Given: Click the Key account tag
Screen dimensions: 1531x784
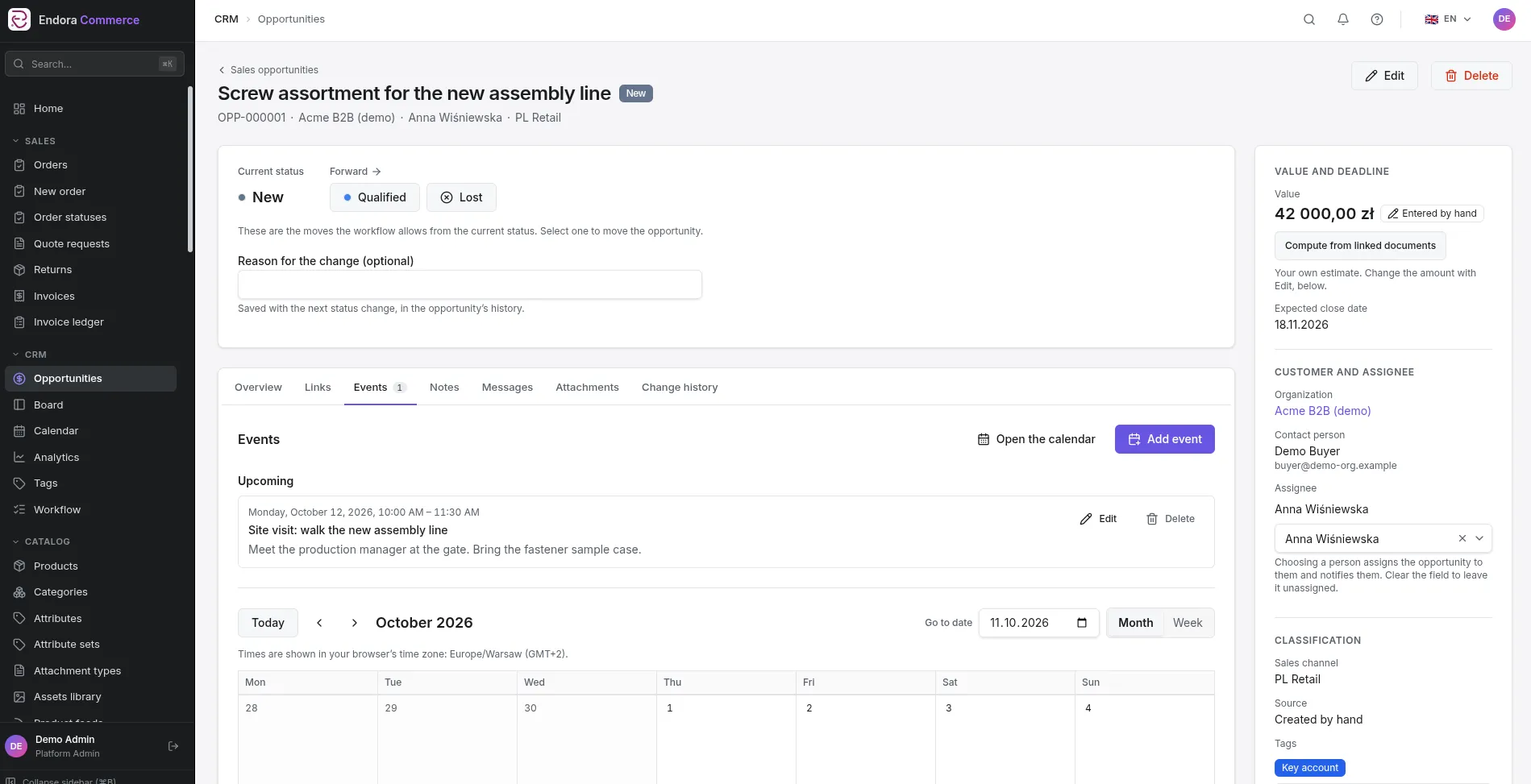Looking at the screenshot, I should 1310,768.
